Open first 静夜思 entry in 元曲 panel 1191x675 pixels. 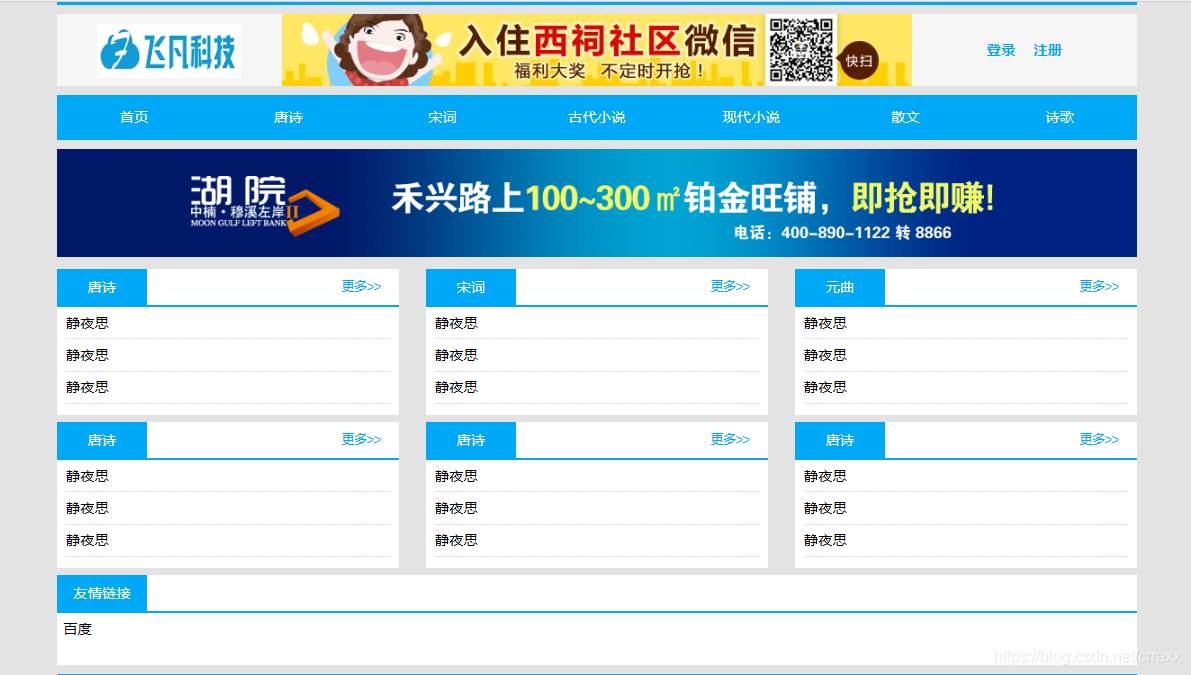pyautogui.click(x=825, y=323)
